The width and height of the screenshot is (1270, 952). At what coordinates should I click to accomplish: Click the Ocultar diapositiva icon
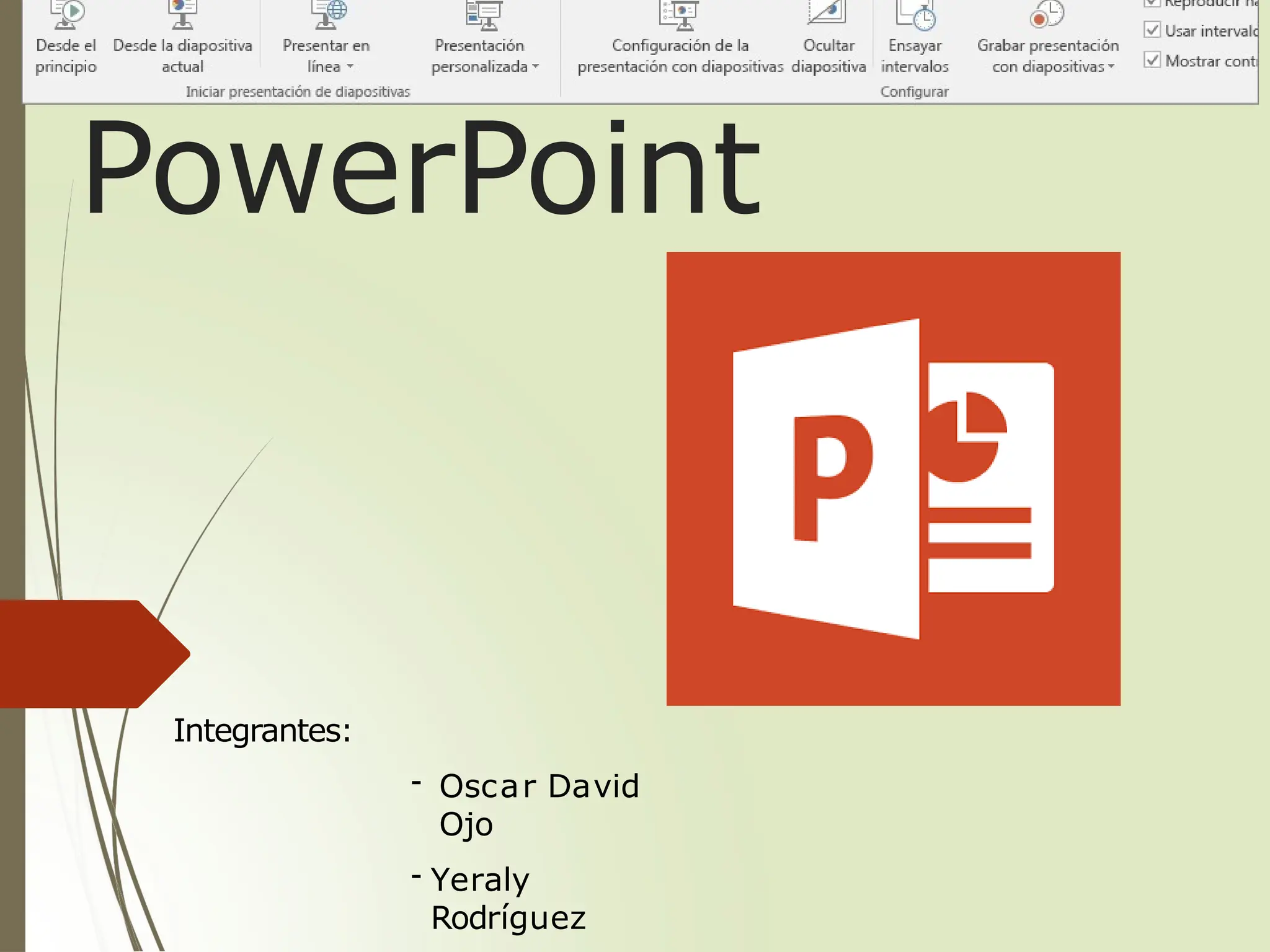[827, 12]
